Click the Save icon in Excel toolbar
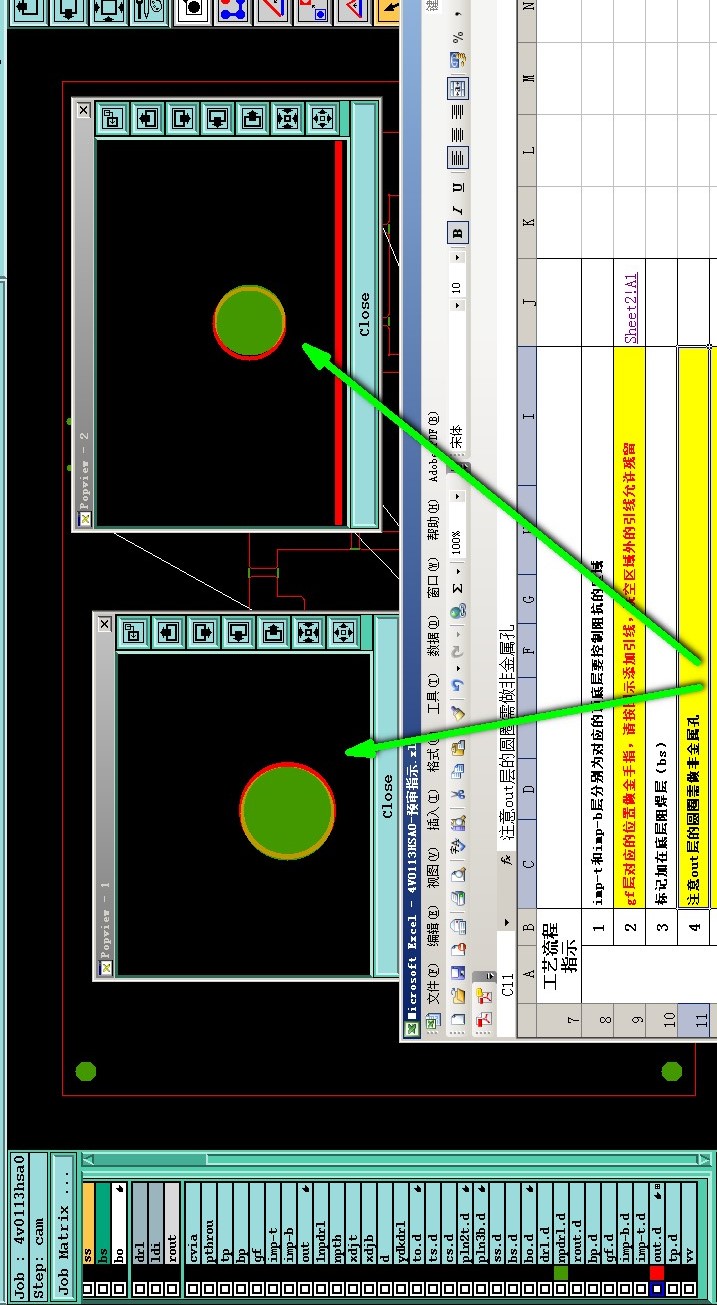Screen dimensions: 717x1305 pyautogui.click(x=459, y=972)
